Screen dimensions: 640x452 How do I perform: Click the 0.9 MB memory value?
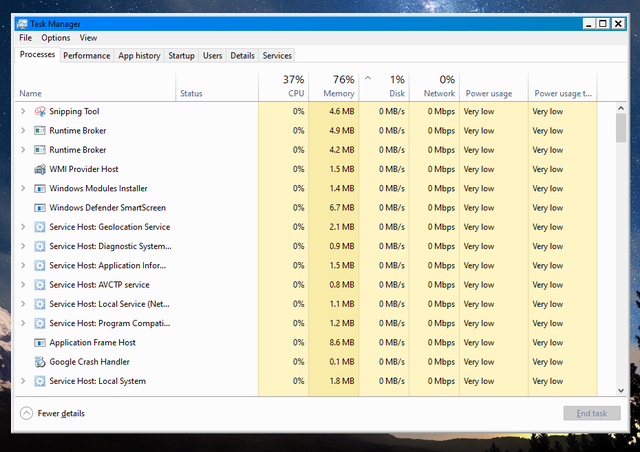(342, 246)
